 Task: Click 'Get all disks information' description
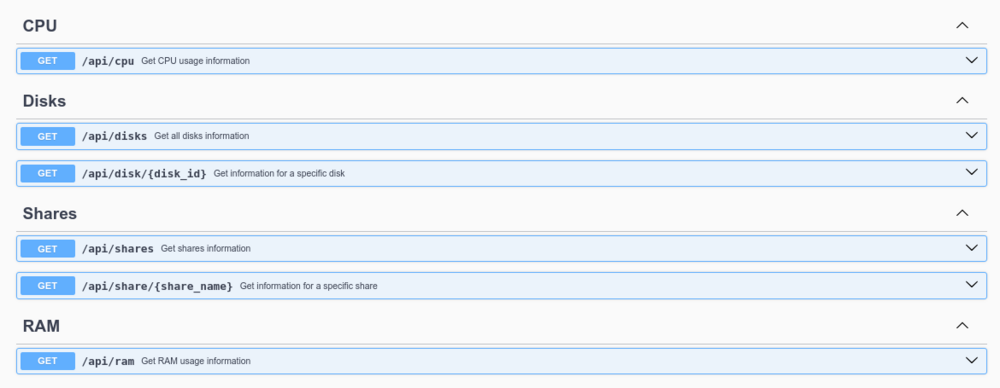click(202, 136)
